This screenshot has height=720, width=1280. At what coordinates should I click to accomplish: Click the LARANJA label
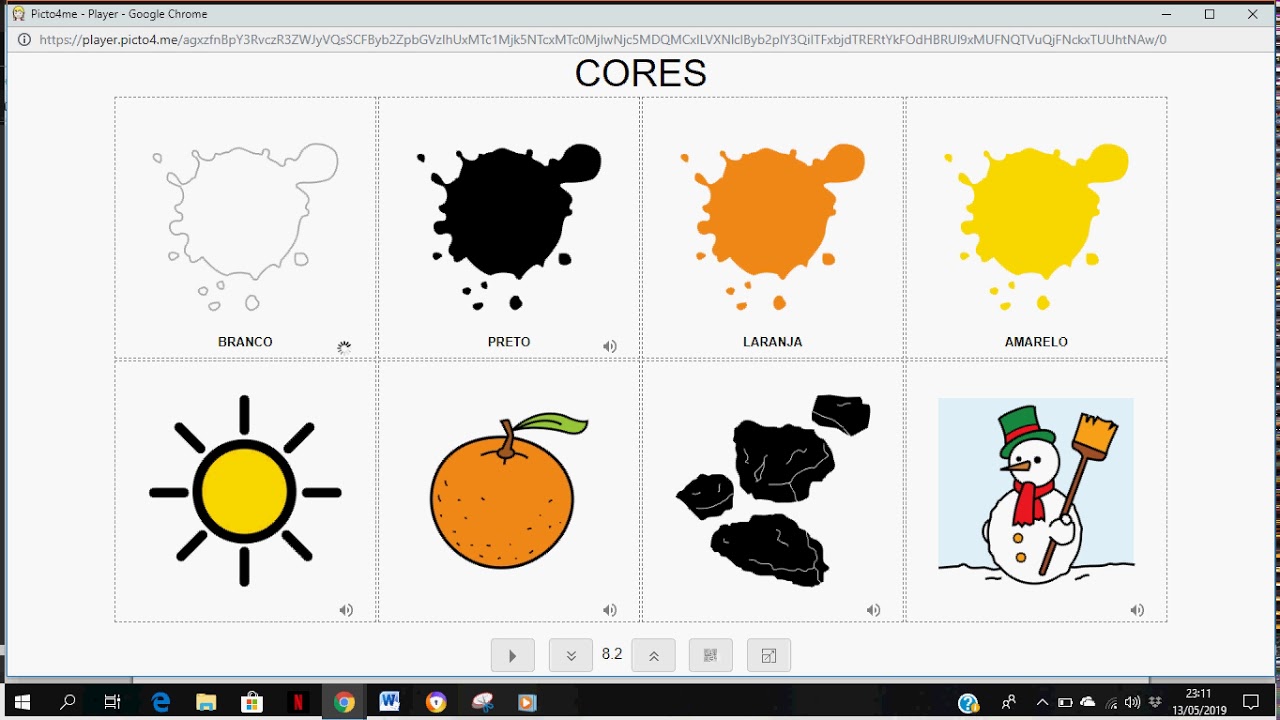[773, 342]
